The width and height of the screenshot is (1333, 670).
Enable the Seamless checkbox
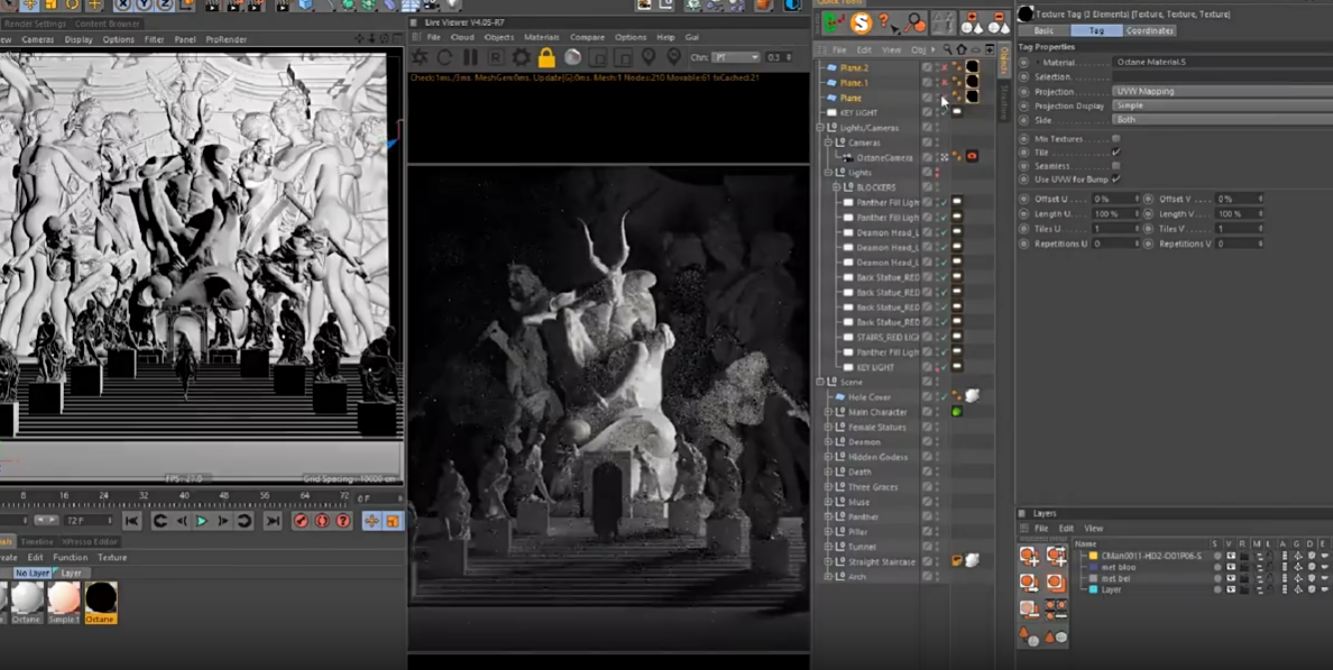click(1116, 166)
